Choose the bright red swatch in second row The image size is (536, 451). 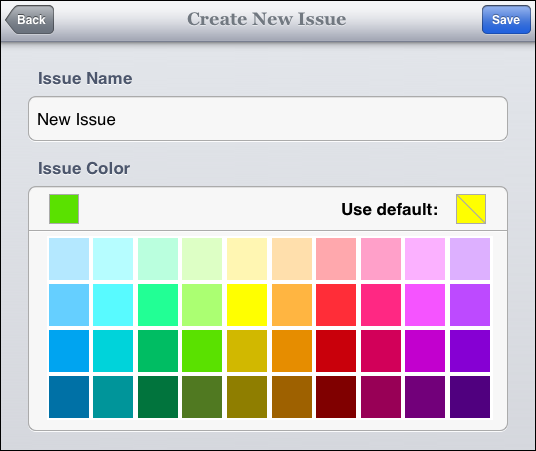click(x=336, y=305)
